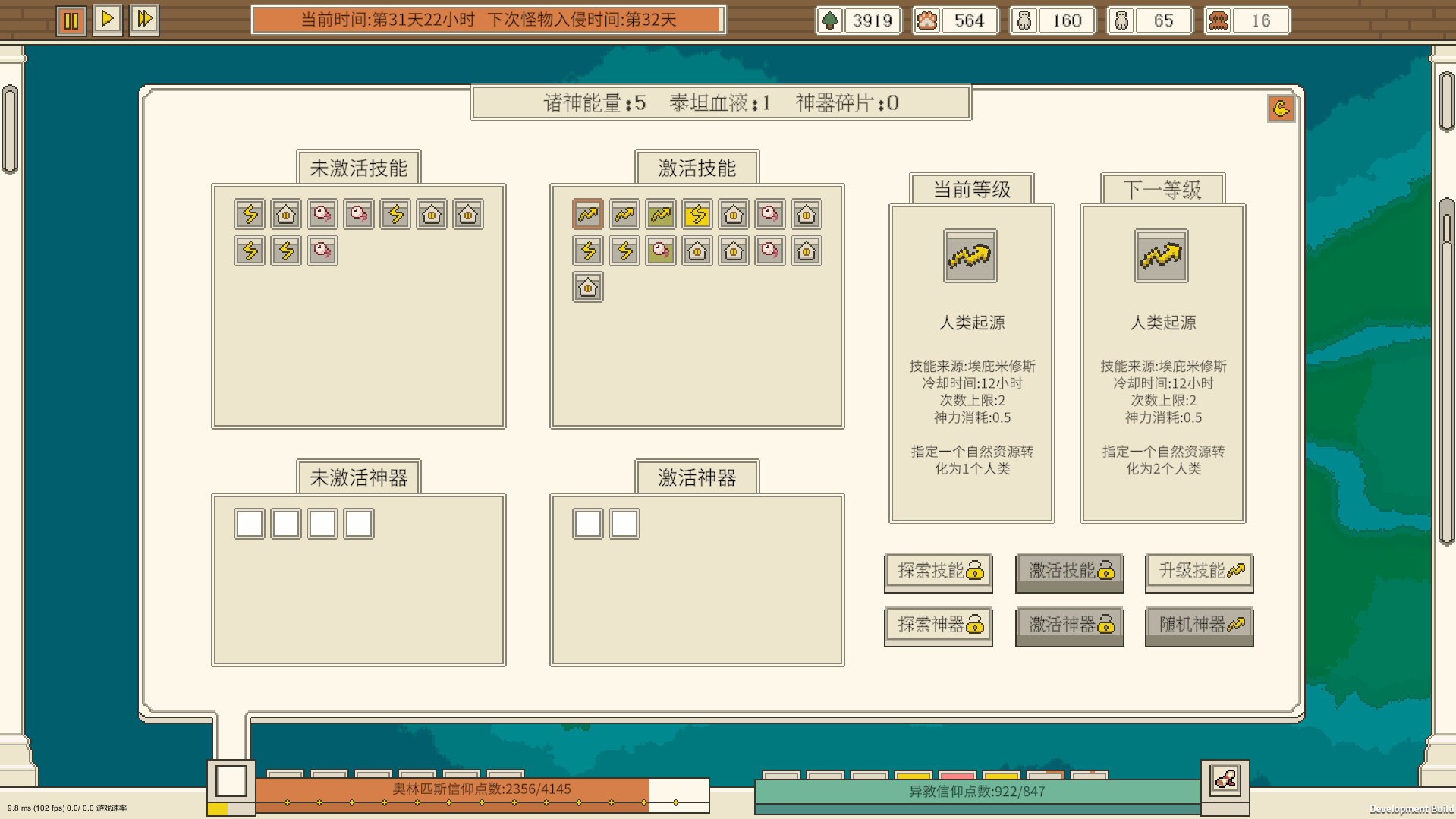Screen dimensions: 1456x819
Task: Click the 未激活神器 section header
Action: pos(359,477)
